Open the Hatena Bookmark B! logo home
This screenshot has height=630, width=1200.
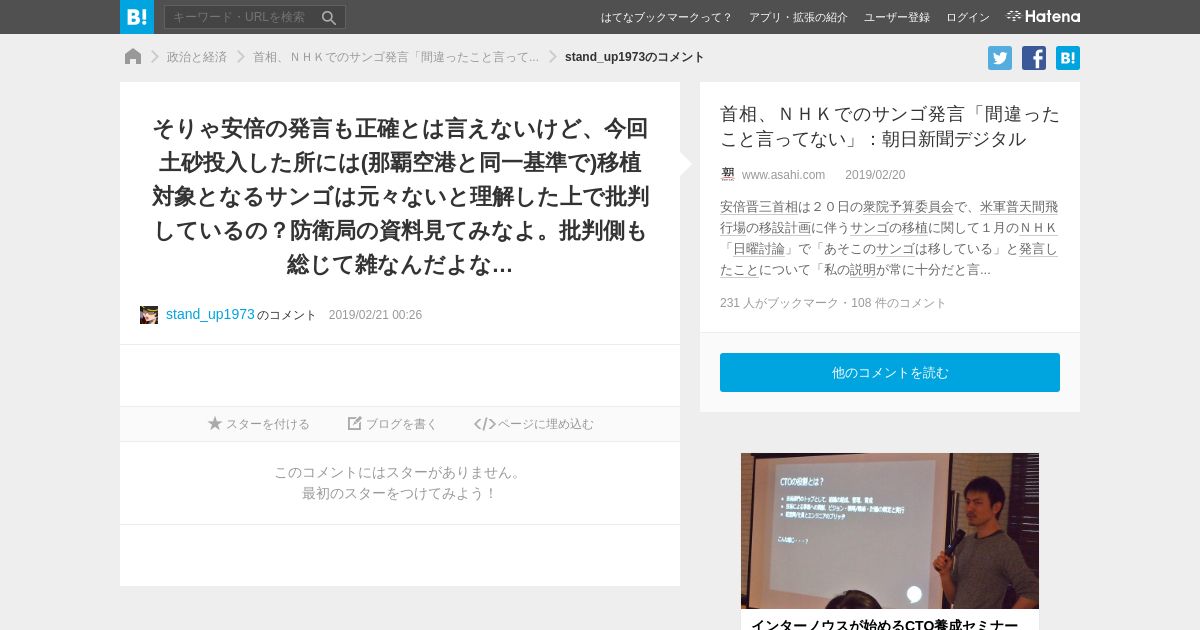(x=137, y=17)
